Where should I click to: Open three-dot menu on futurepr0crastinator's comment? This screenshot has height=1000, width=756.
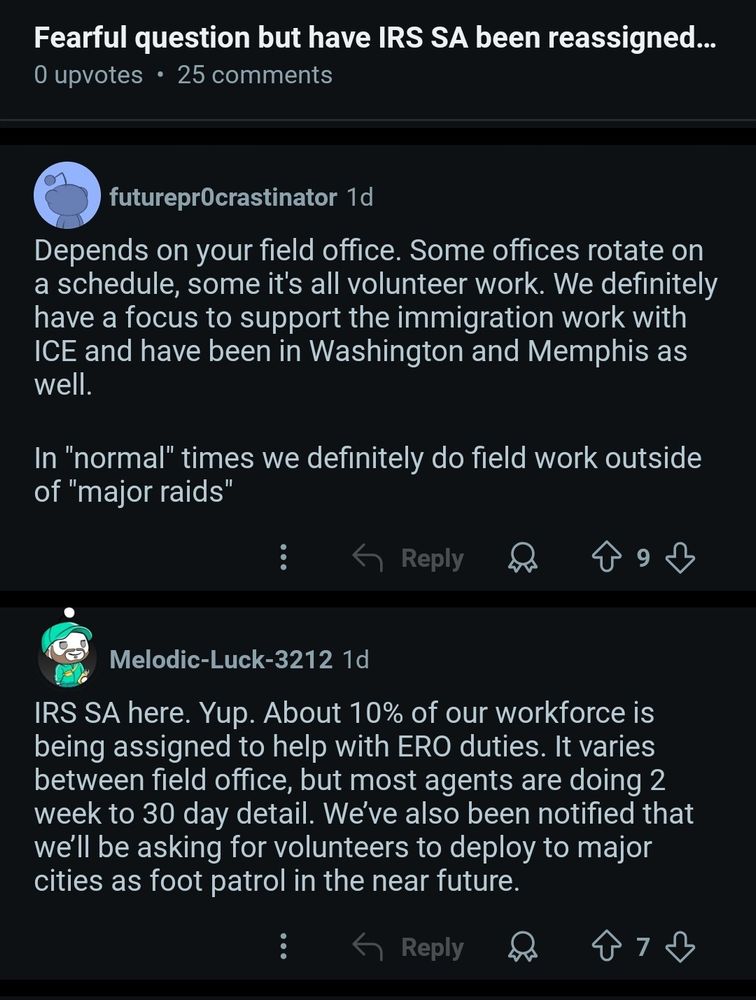pyautogui.click(x=284, y=557)
